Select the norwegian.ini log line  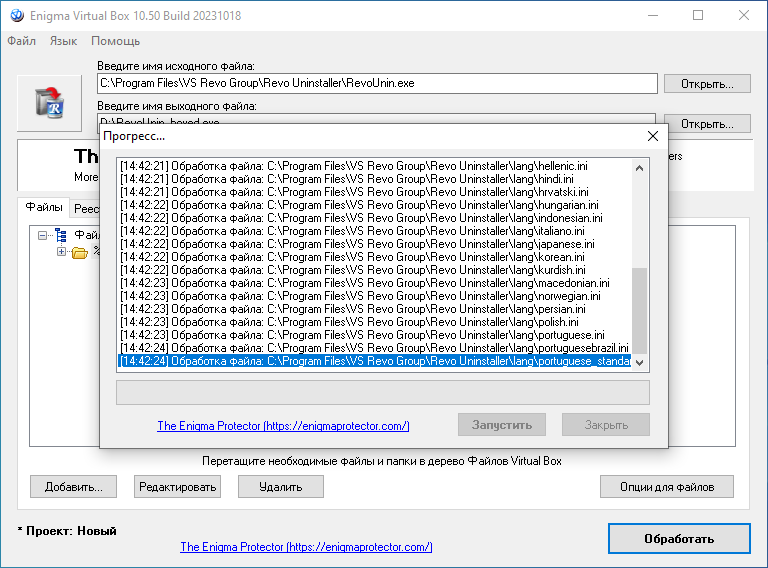tap(375, 296)
